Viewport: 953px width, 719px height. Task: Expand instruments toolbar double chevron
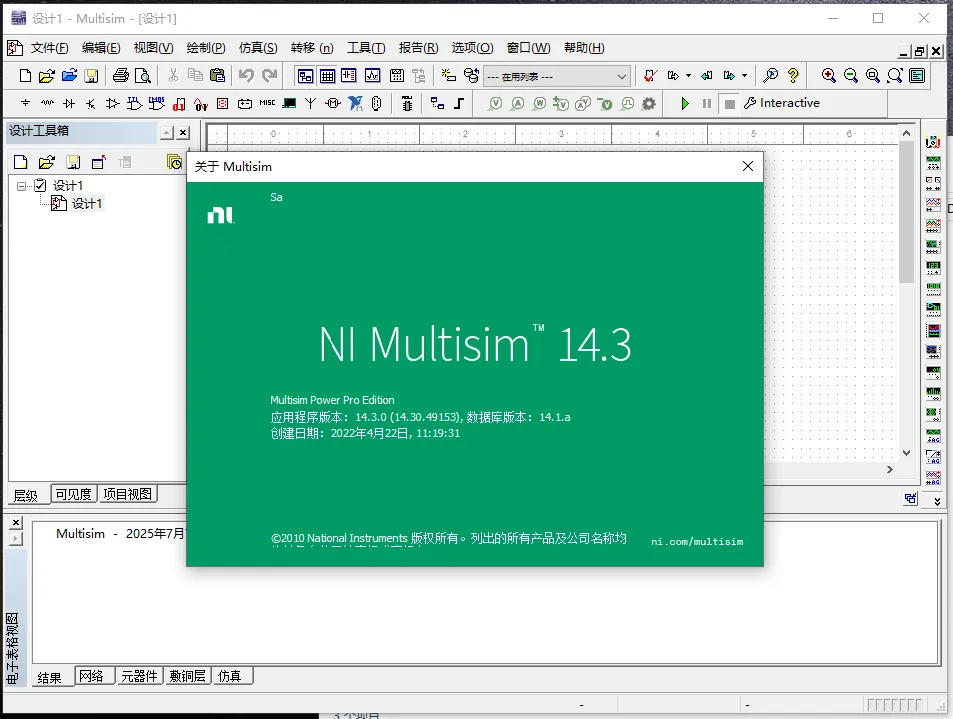(937, 501)
